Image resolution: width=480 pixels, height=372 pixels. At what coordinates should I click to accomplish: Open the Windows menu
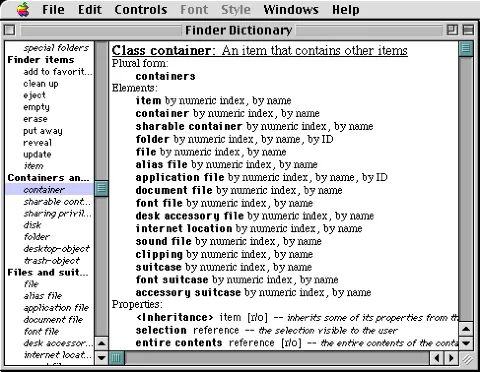coord(291,9)
